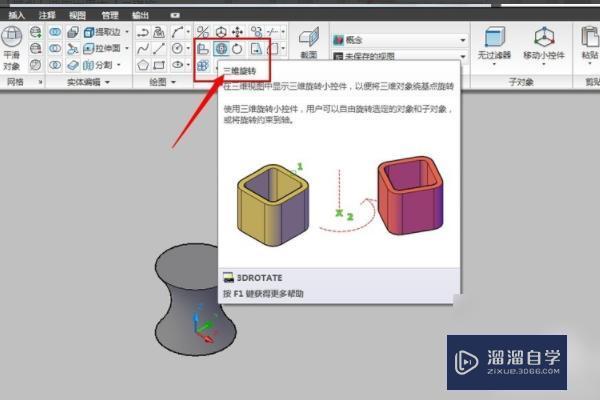
Task: Select the Copy tool icon
Action: (x=256, y=32)
